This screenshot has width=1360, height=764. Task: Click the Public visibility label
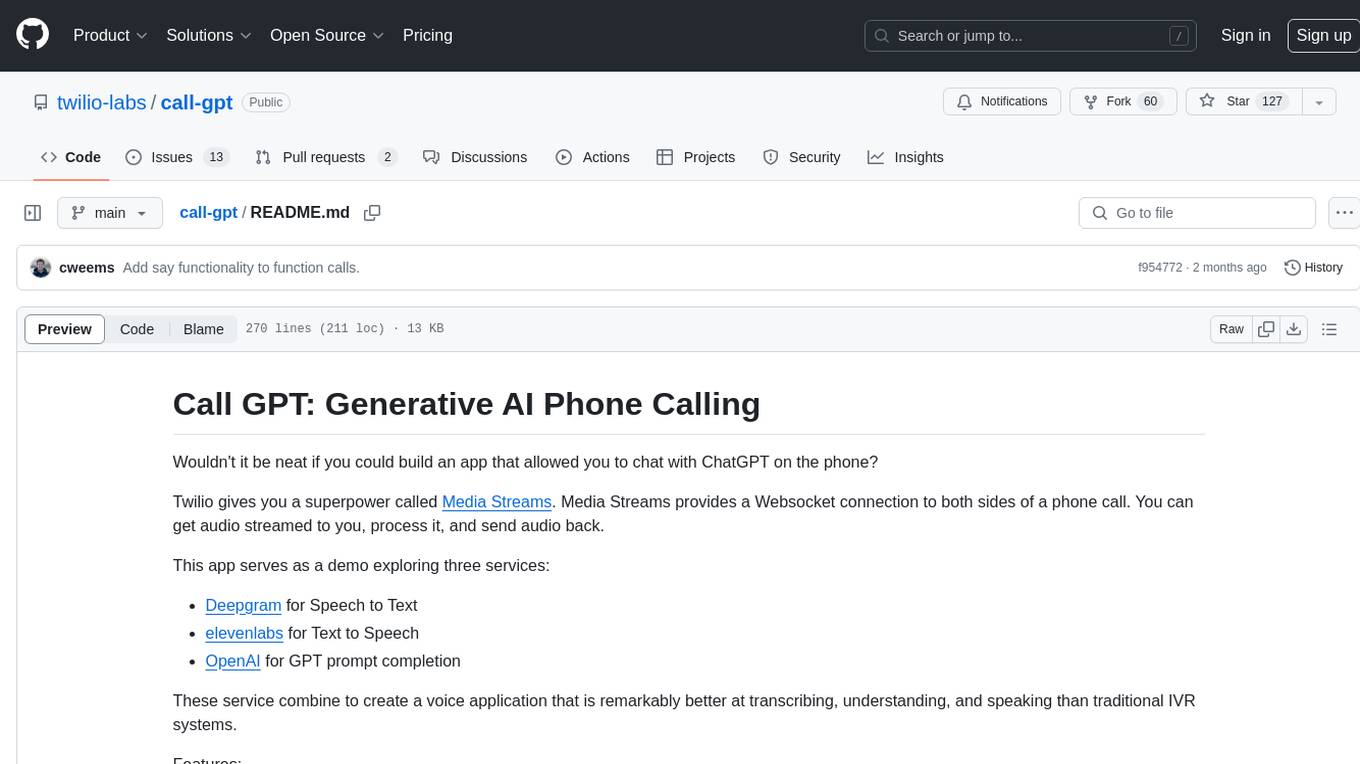pos(266,102)
